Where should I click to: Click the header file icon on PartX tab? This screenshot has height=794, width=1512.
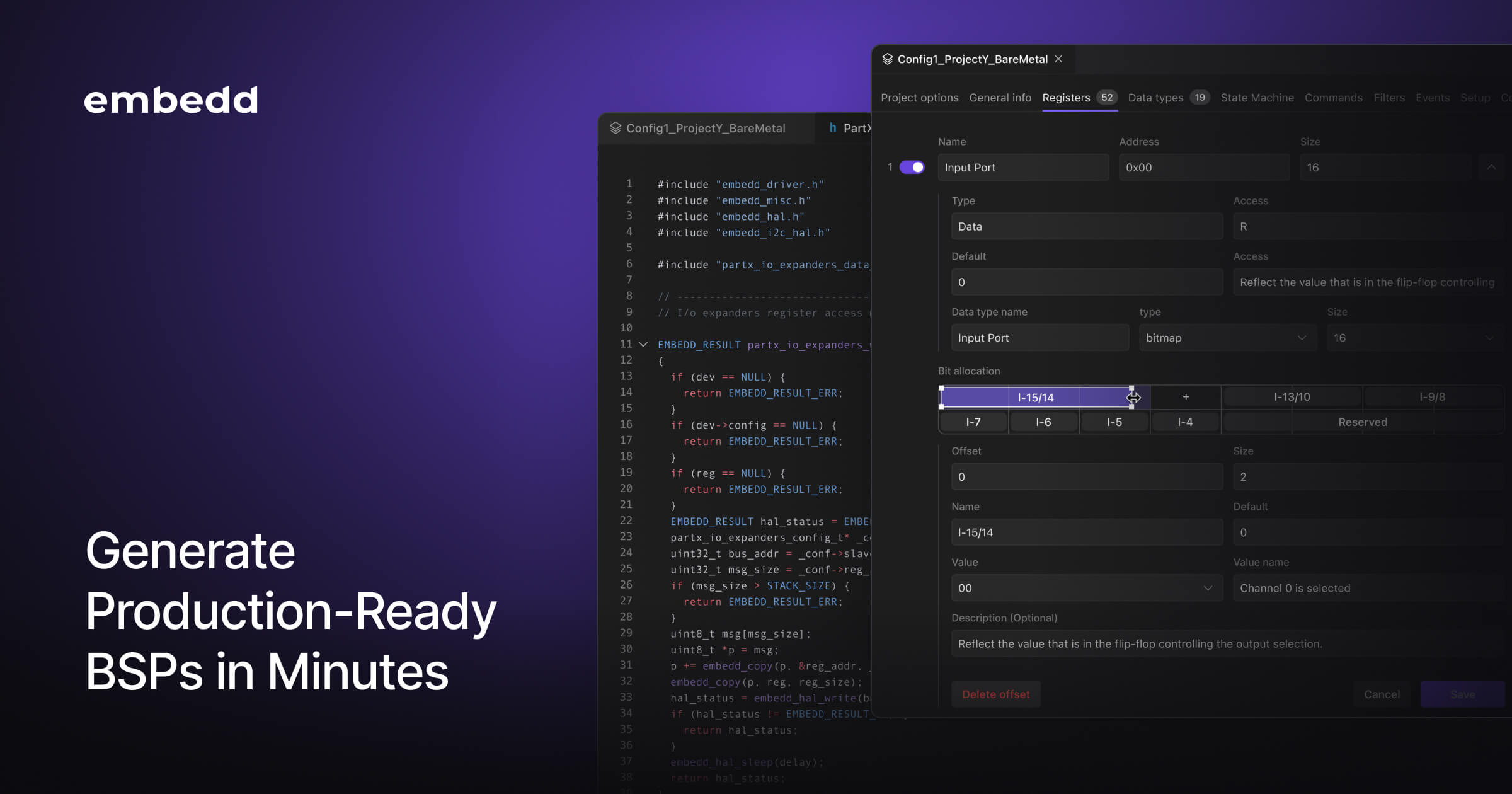[x=833, y=128]
